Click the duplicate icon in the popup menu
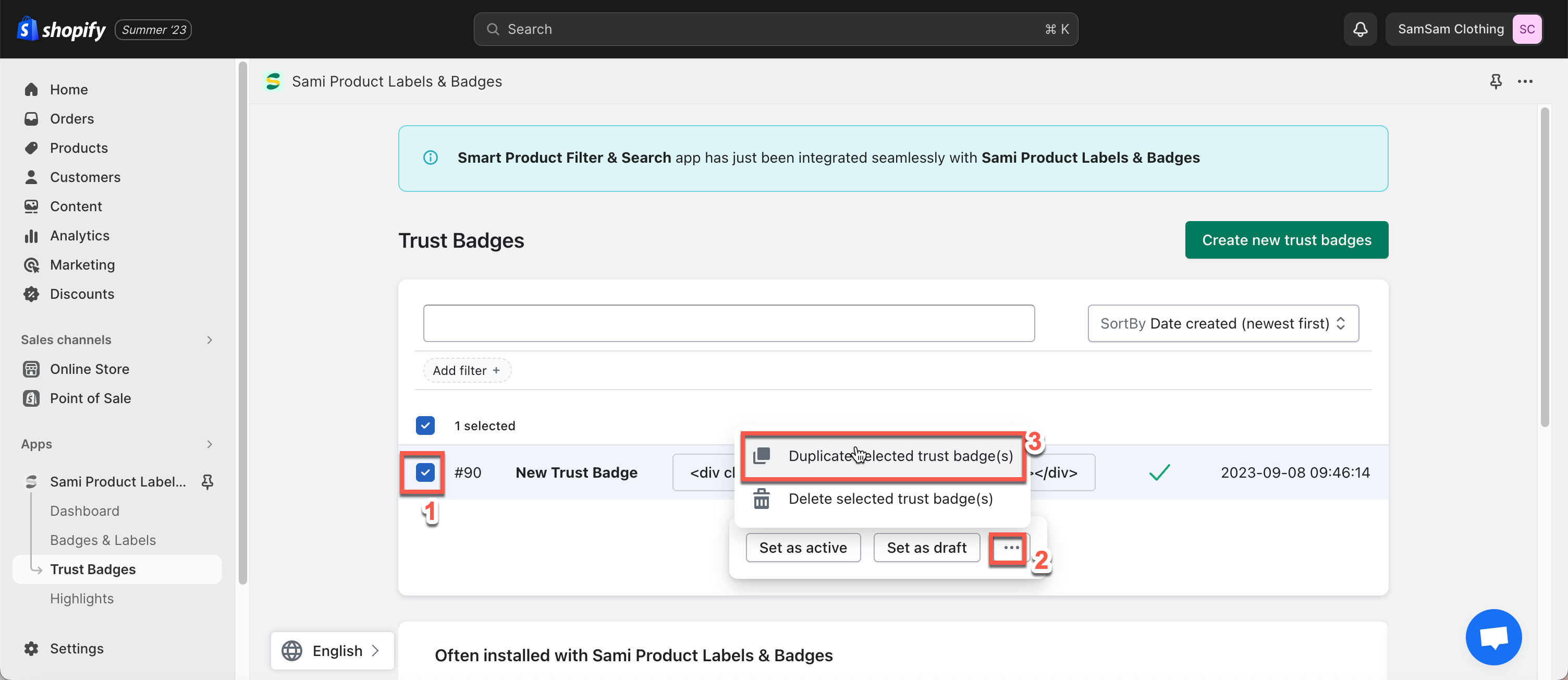The height and width of the screenshot is (680, 1568). 762,455
